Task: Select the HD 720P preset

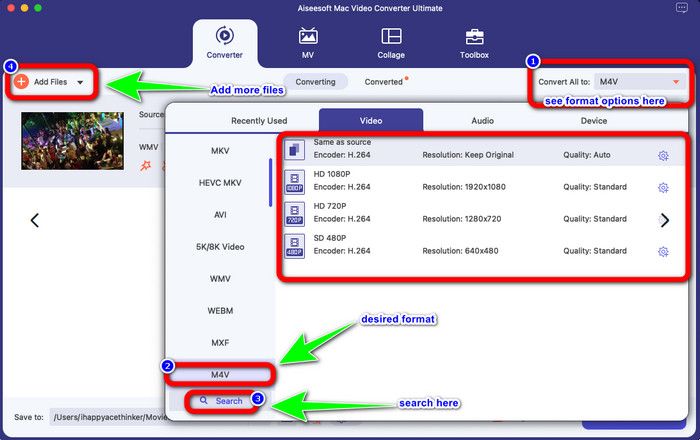Action: [x=484, y=213]
